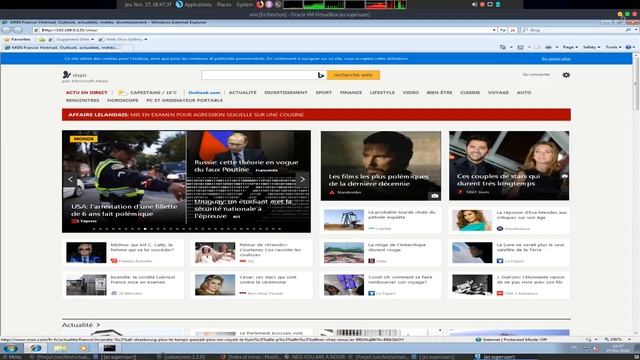Expand the IE Safety dropdown menu
The image size is (640, 360).
click(591, 47)
